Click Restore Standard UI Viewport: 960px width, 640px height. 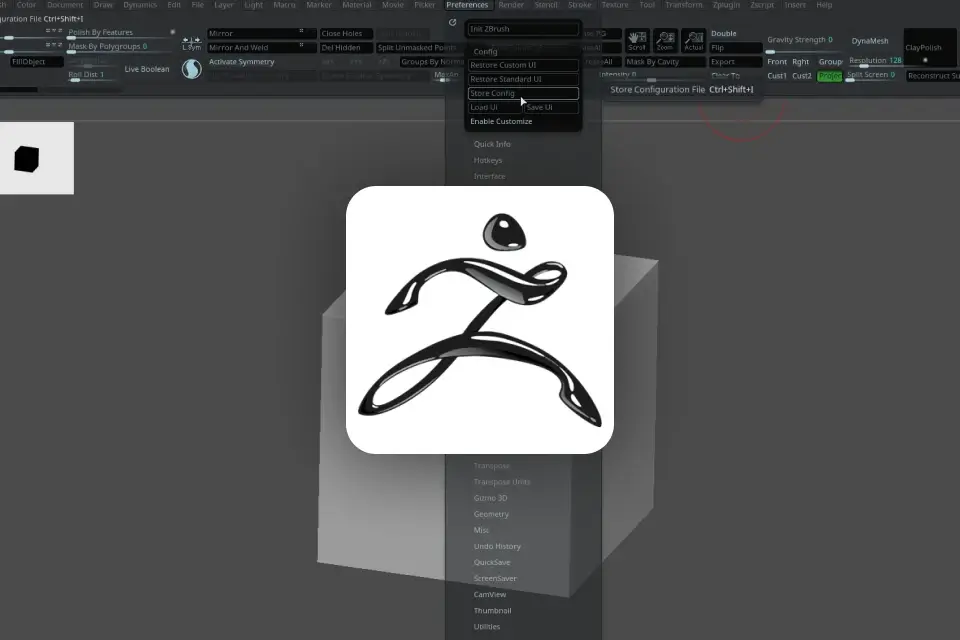point(523,79)
